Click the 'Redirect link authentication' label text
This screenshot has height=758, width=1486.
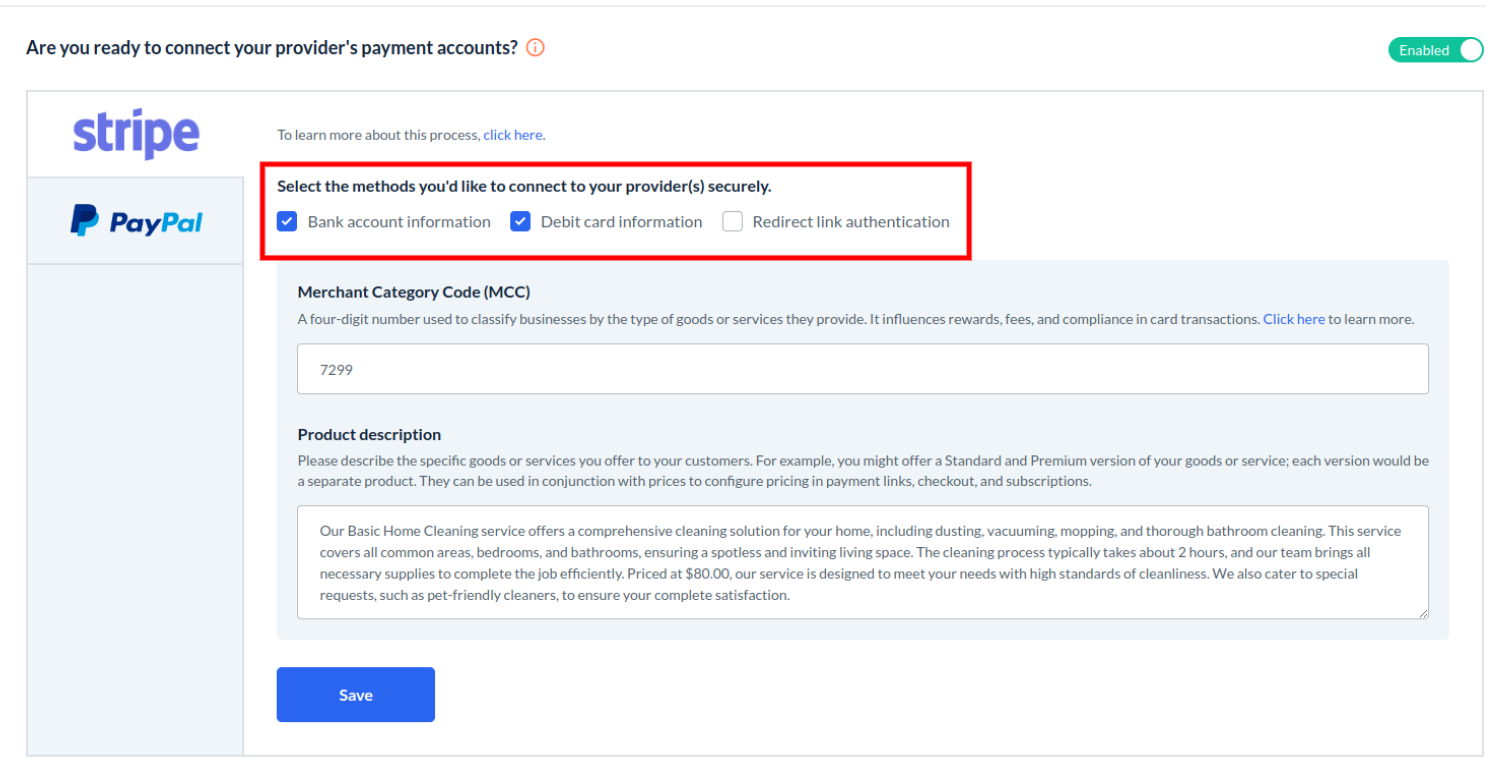pyautogui.click(x=851, y=222)
